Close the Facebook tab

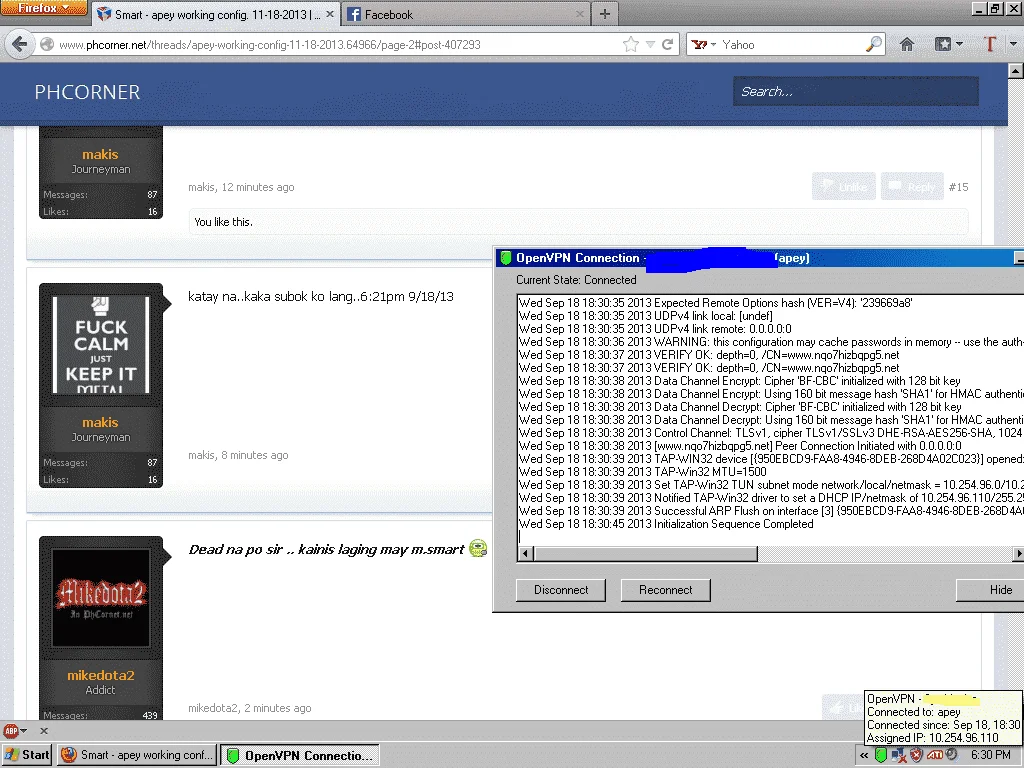pos(580,14)
